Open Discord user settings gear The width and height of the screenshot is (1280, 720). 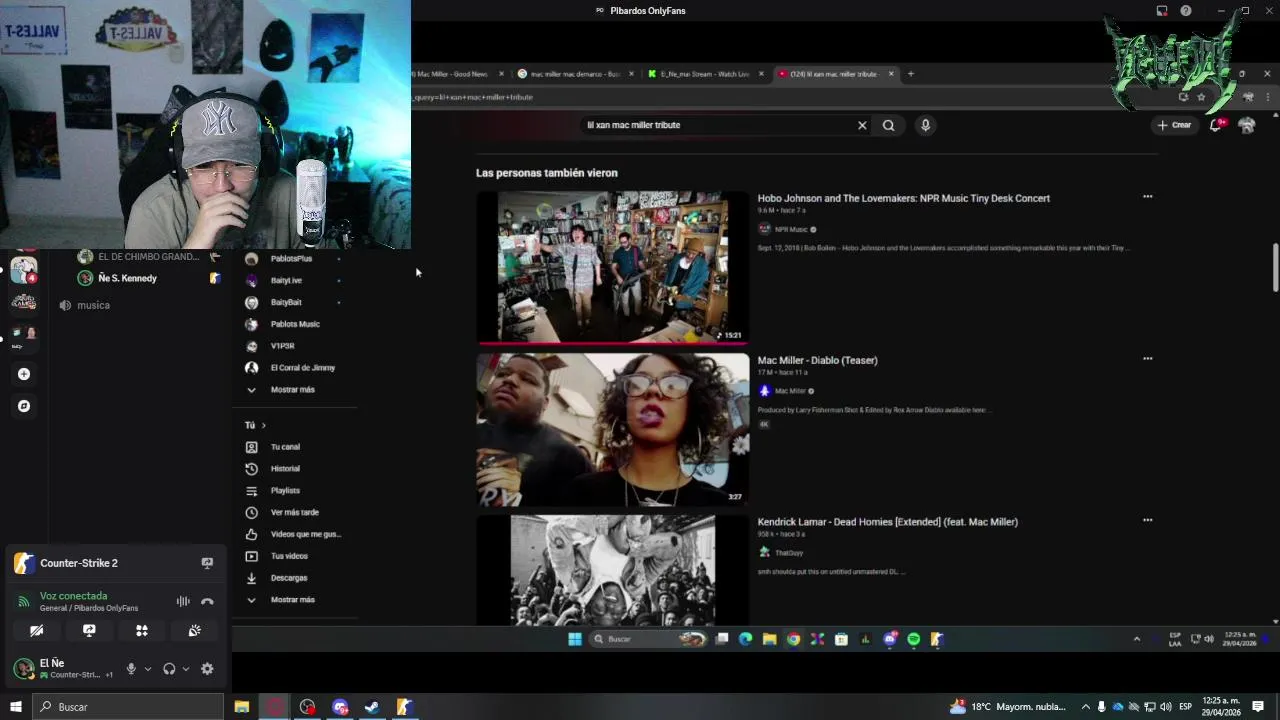click(x=207, y=669)
